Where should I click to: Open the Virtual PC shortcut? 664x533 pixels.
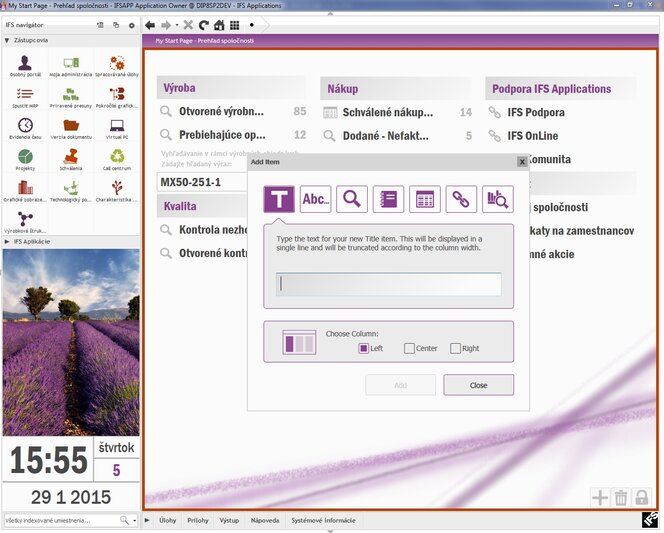(117, 129)
